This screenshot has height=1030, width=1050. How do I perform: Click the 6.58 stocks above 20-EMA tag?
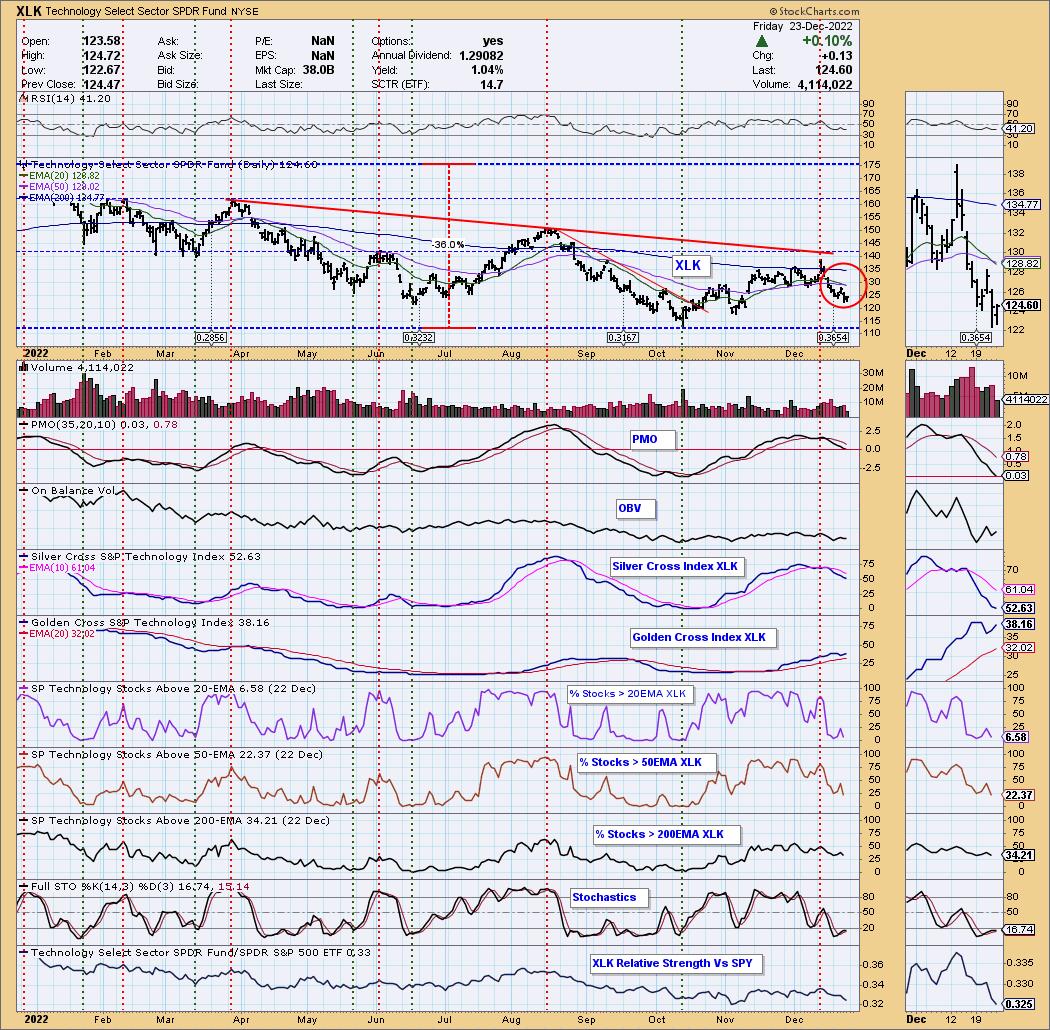click(x=1017, y=737)
